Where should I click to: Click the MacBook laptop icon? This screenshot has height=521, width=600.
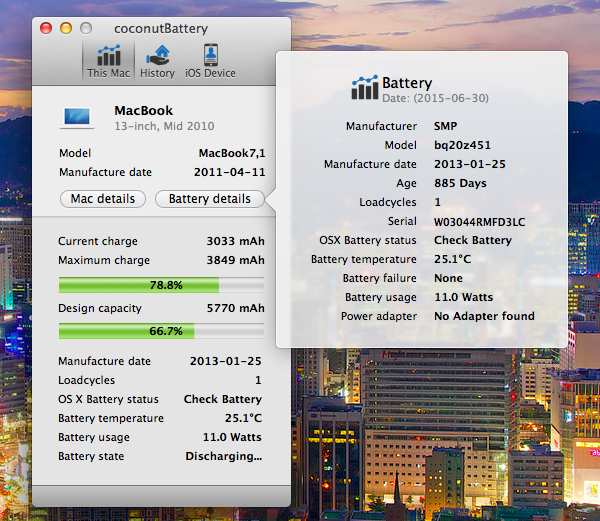[77, 118]
